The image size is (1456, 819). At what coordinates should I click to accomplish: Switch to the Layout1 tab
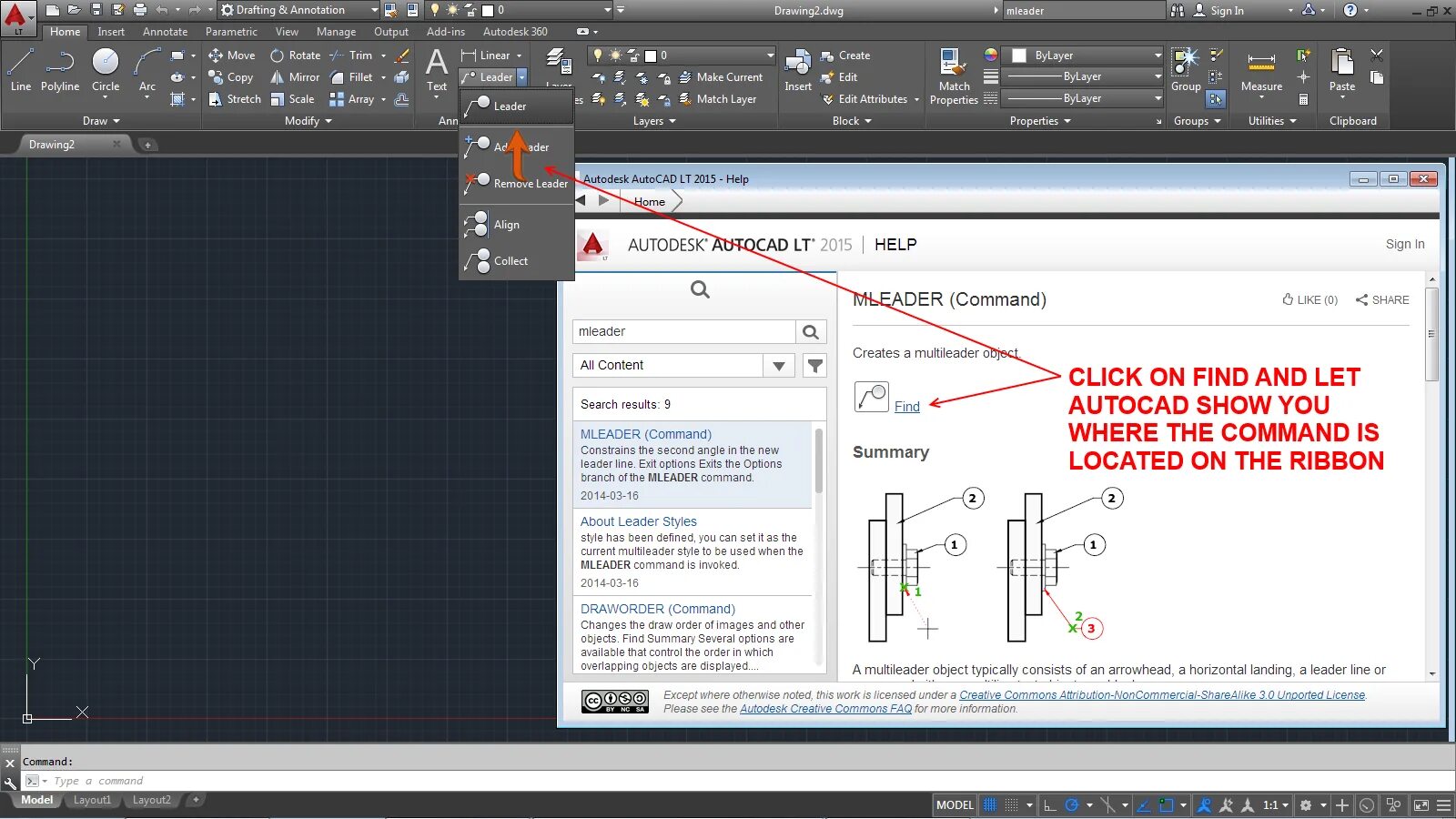[x=92, y=800]
